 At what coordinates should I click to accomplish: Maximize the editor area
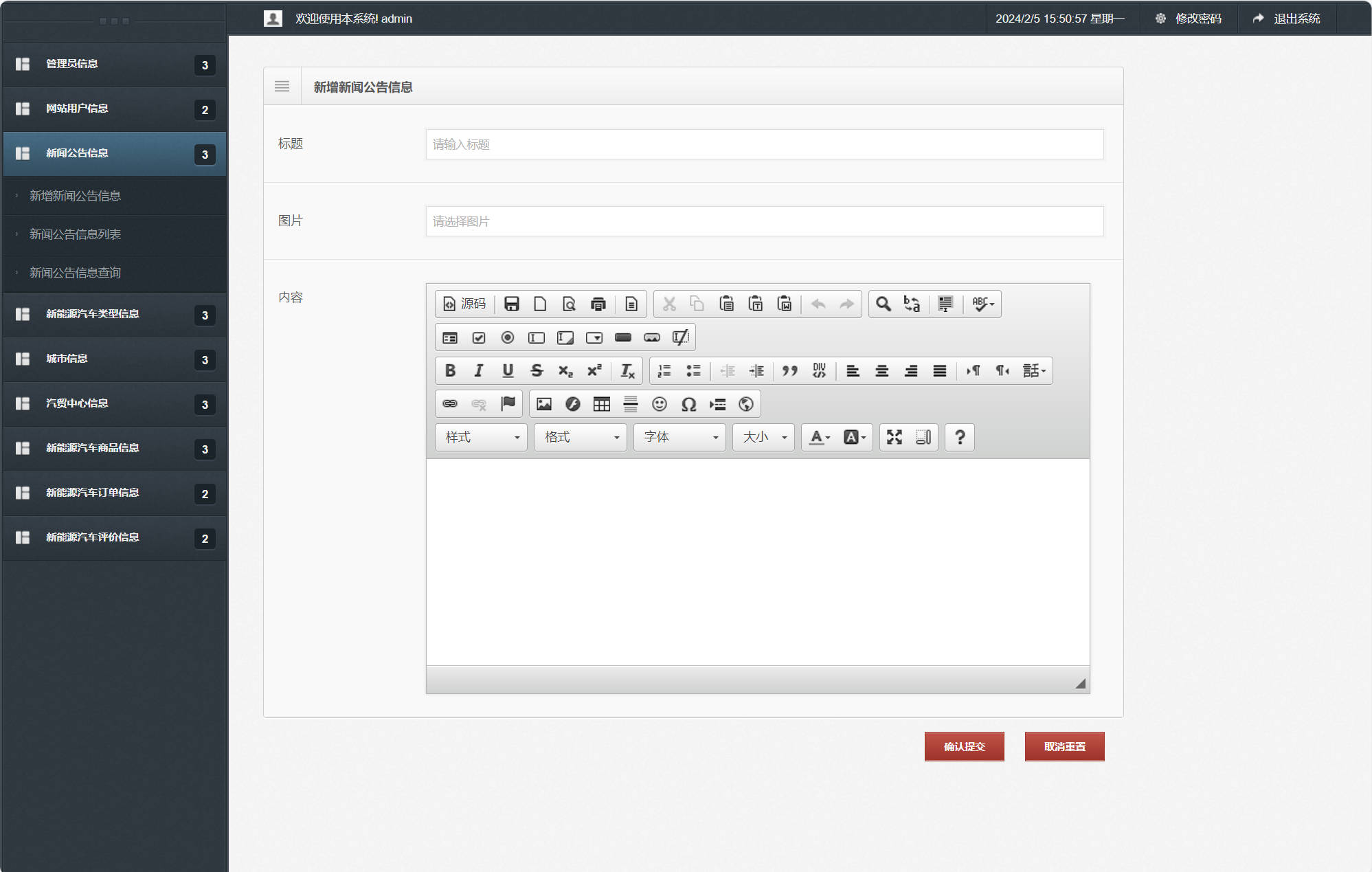coord(894,437)
